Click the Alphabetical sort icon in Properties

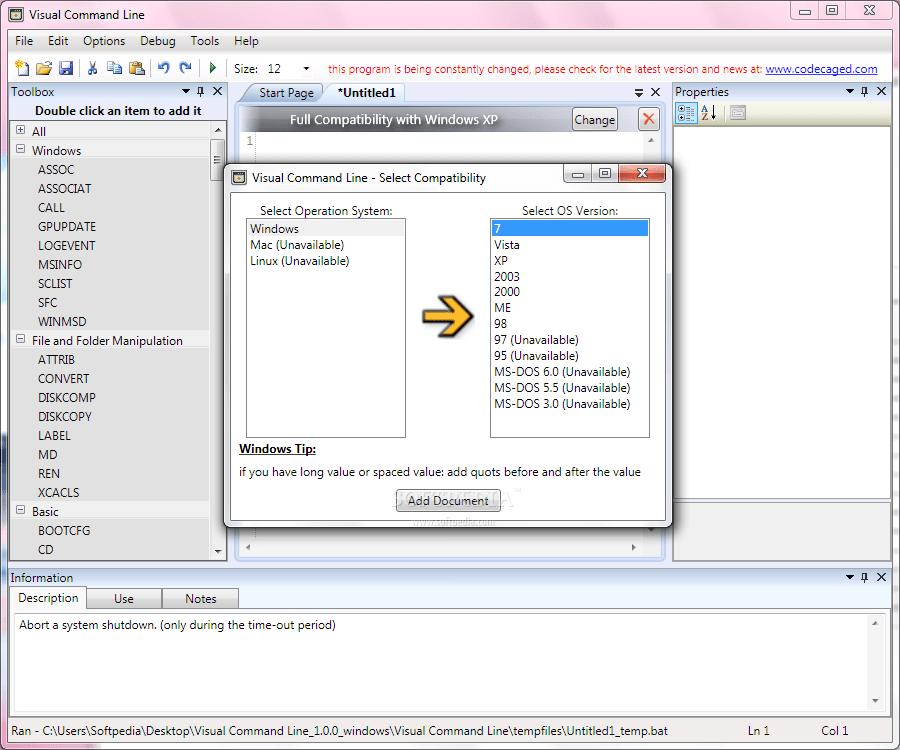(709, 113)
